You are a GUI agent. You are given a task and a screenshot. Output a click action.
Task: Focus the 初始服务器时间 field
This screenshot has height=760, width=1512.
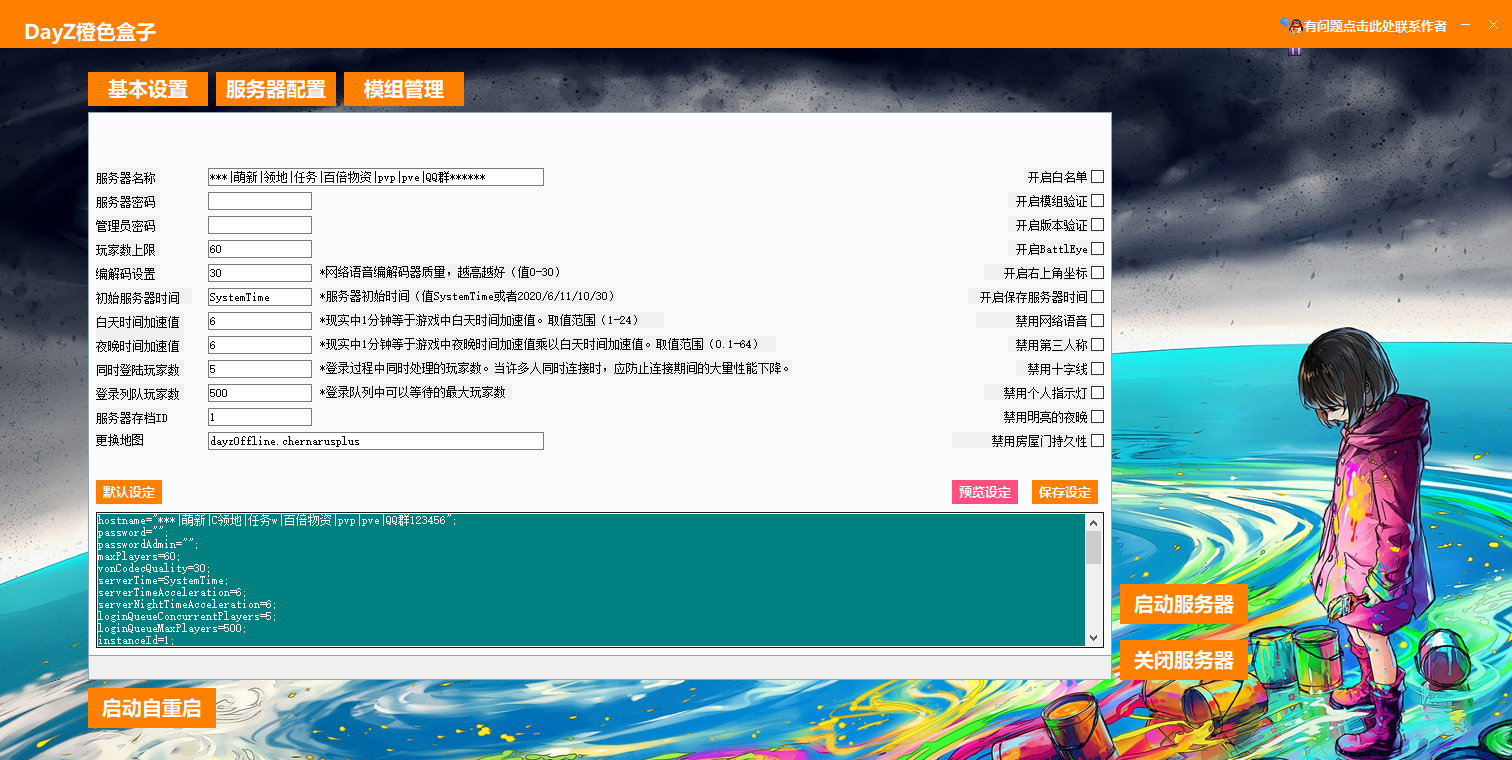pyautogui.click(x=260, y=297)
